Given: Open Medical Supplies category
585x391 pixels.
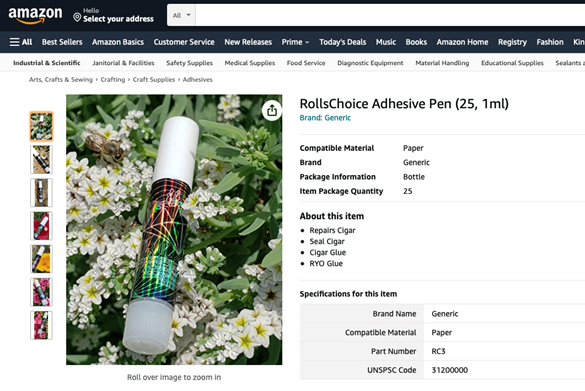Looking at the screenshot, I should 250,63.
